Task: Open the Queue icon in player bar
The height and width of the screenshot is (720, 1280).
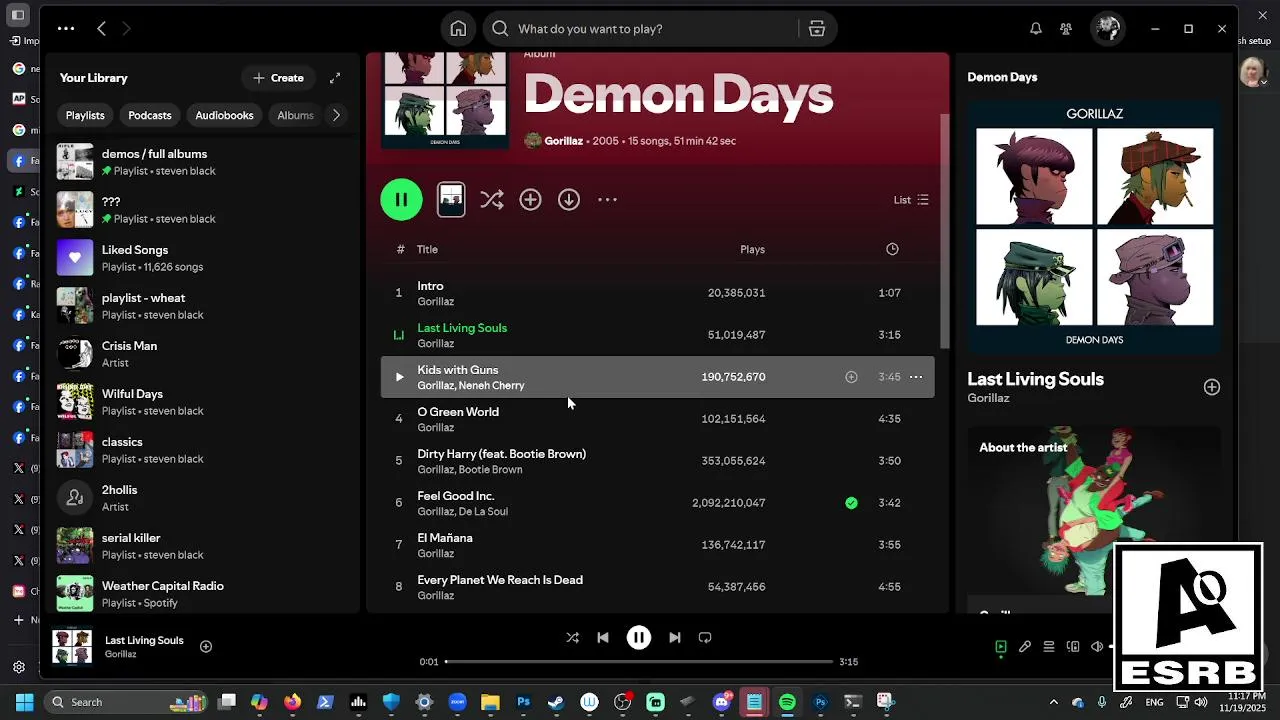Action: [1048, 647]
